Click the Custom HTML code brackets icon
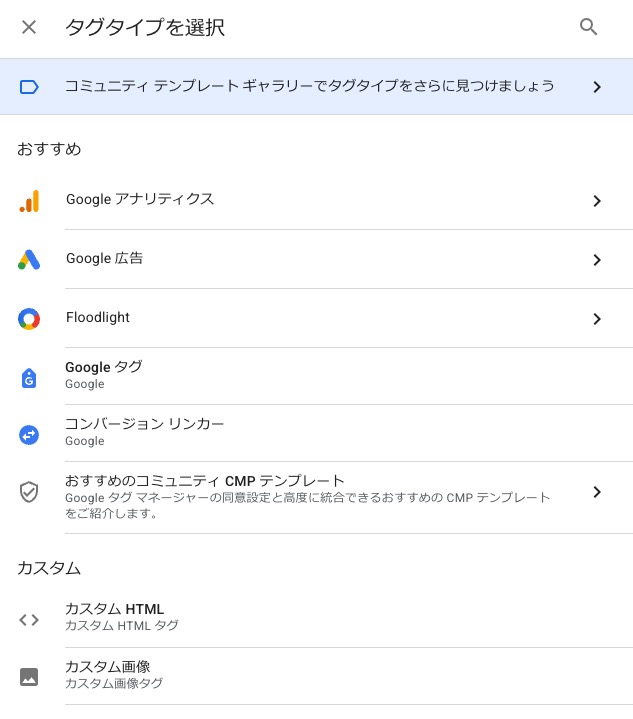 (29, 620)
